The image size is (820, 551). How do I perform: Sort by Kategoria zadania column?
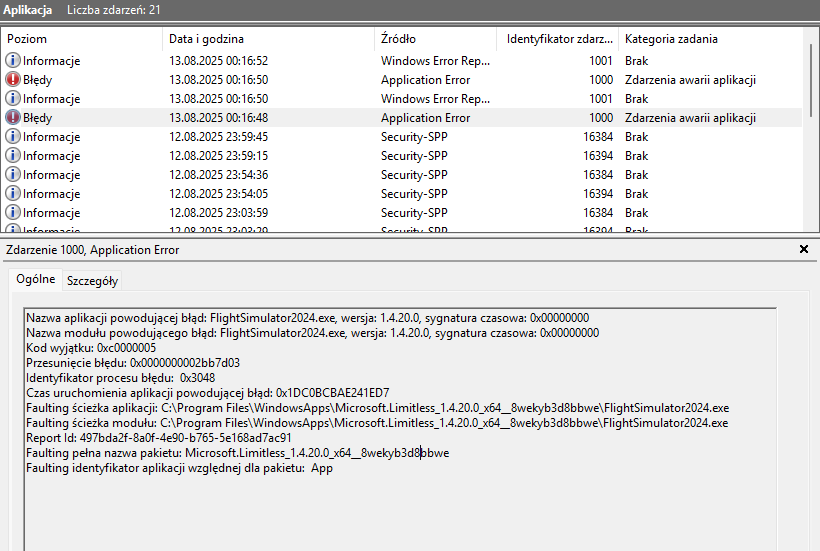click(x=711, y=39)
